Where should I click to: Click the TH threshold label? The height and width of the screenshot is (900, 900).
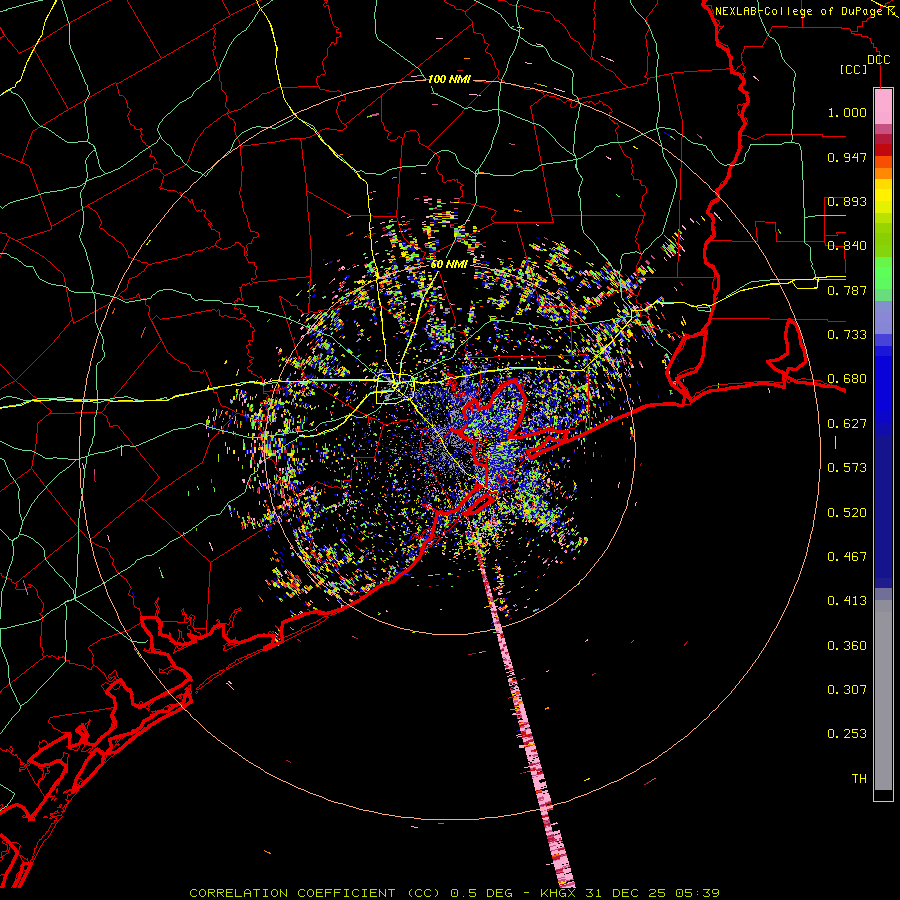click(x=859, y=779)
